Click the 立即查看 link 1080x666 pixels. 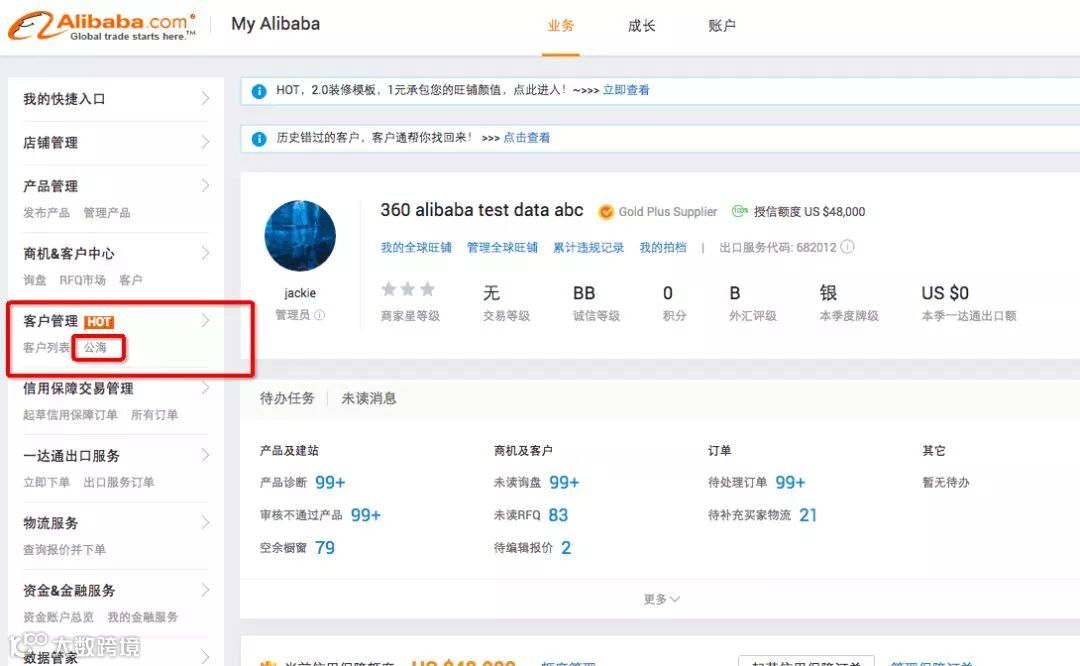point(626,90)
